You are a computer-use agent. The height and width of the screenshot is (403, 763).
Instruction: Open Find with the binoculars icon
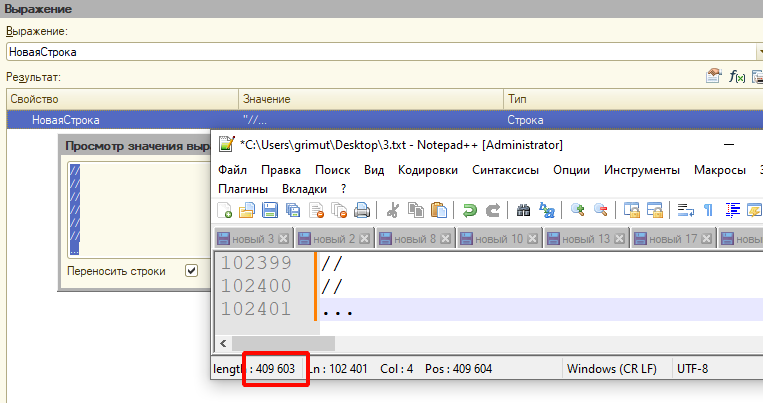pos(523,210)
